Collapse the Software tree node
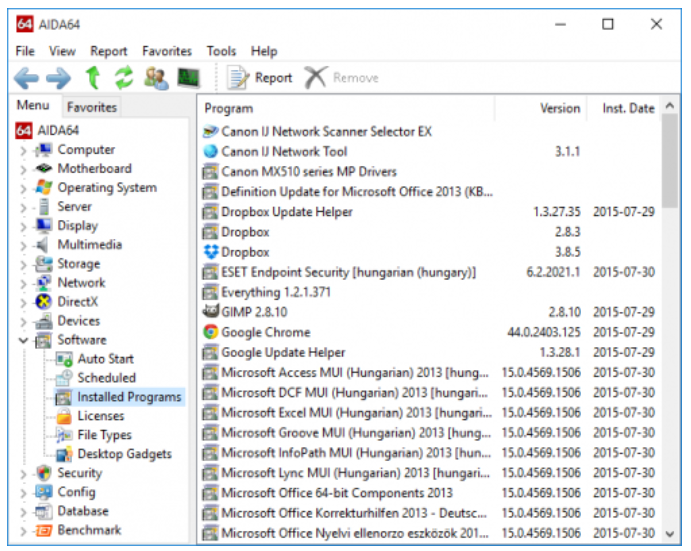 [x=23, y=340]
